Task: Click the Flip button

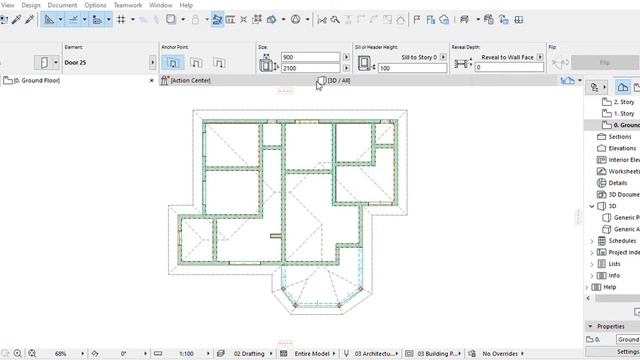Action: (x=605, y=62)
